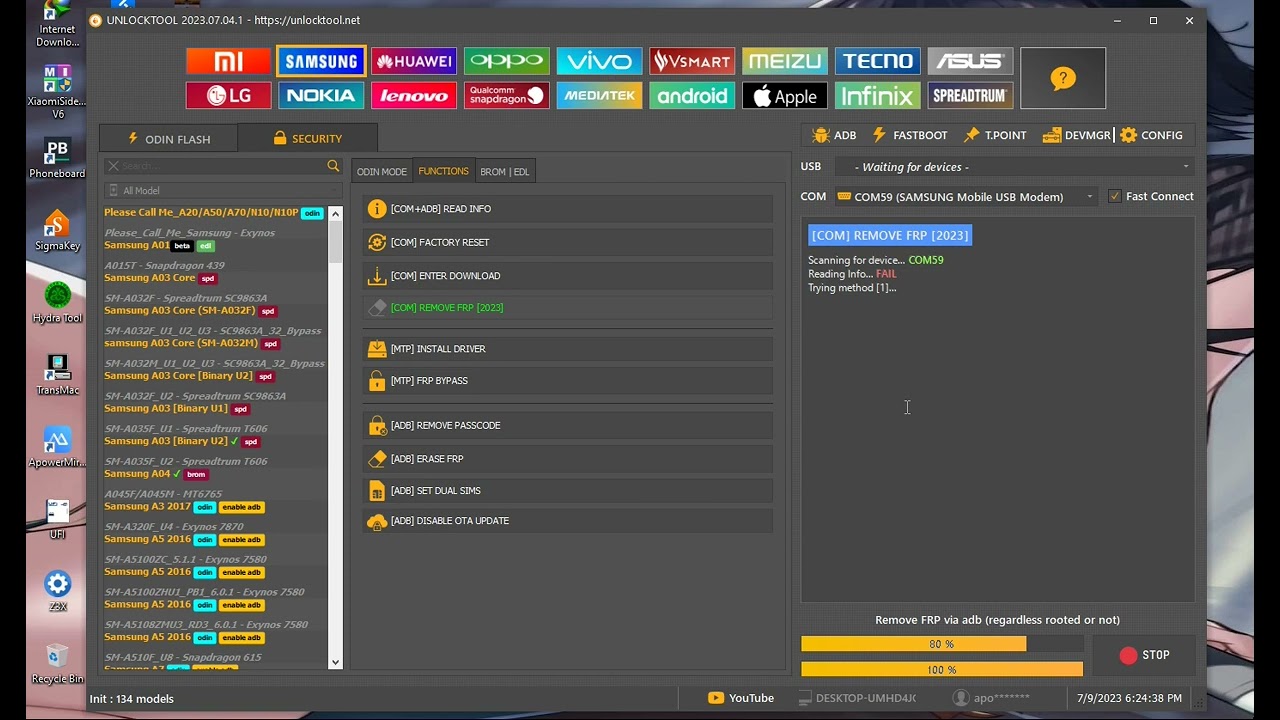Run [ADB] DISABLE OTA UPDATE
Viewport: 1280px width, 720px height.
tap(568, 521)
